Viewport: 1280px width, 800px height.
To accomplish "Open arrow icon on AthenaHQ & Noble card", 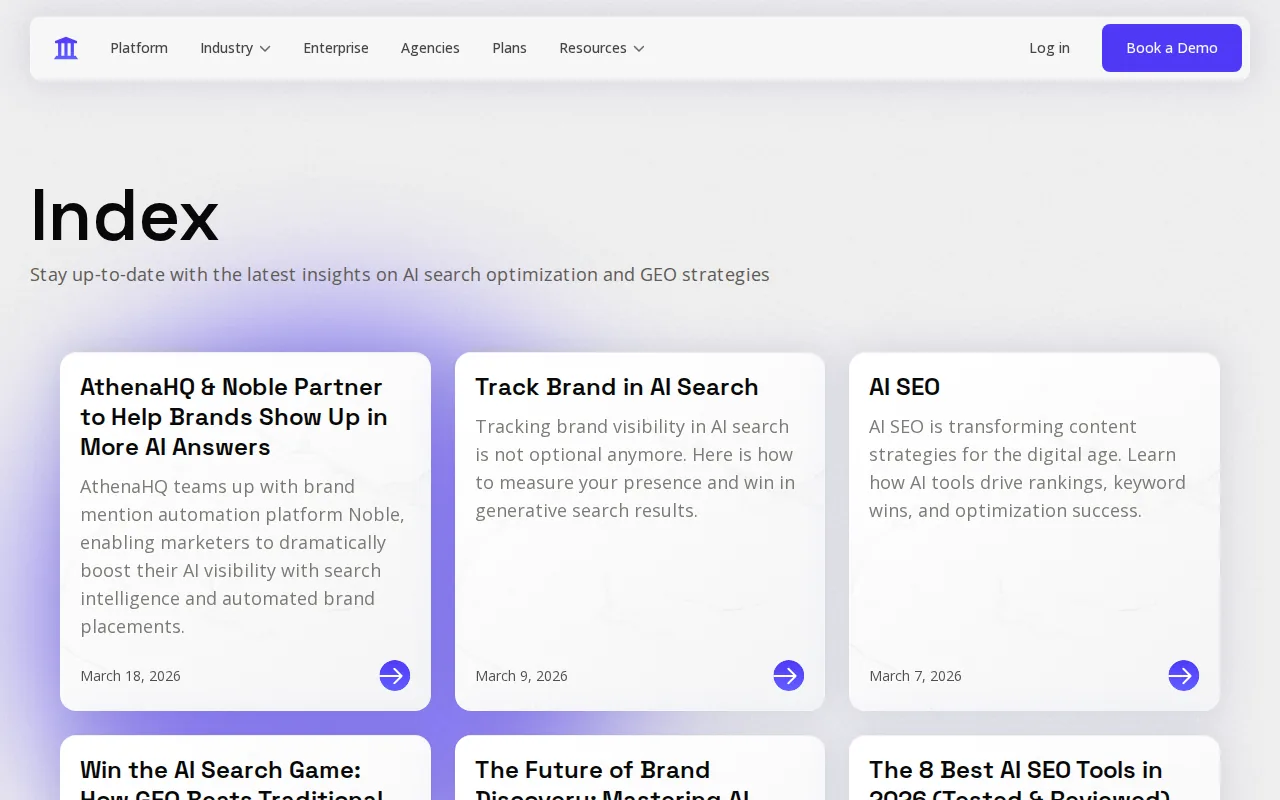I will tap(395, 676).
